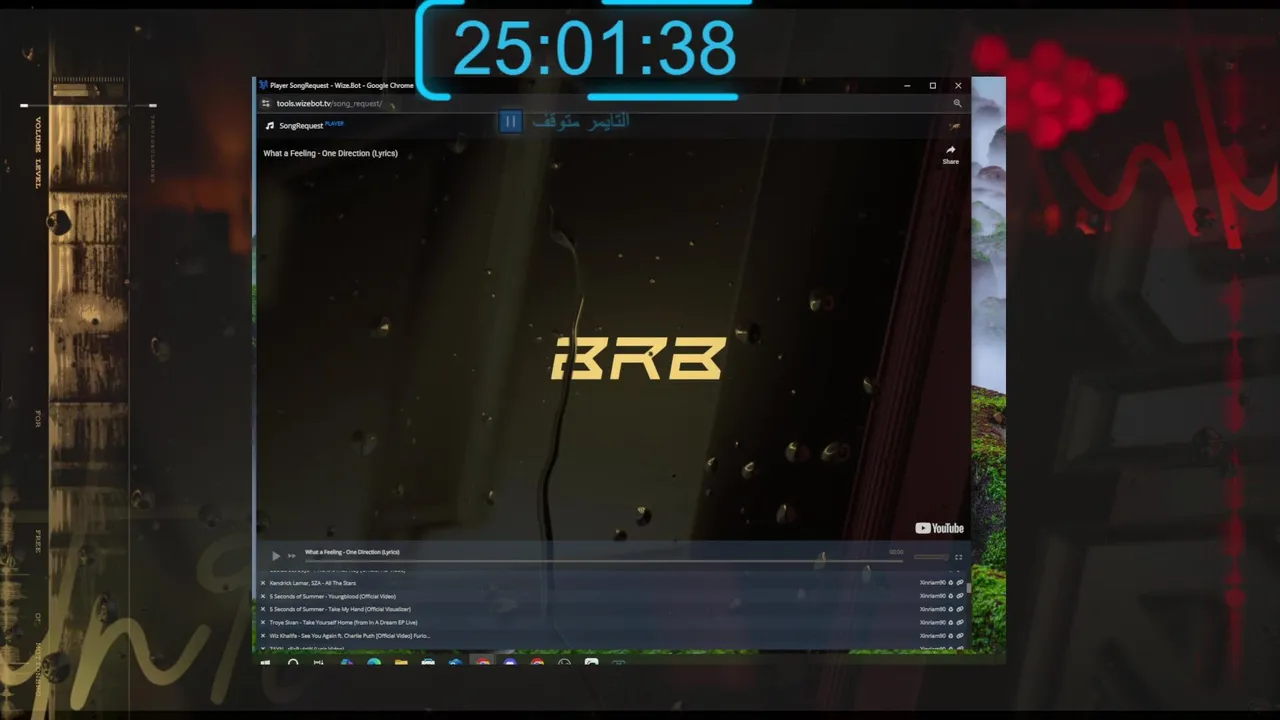
Task: Click the YouTube Share arrow
Action: (x=950, y=154)
